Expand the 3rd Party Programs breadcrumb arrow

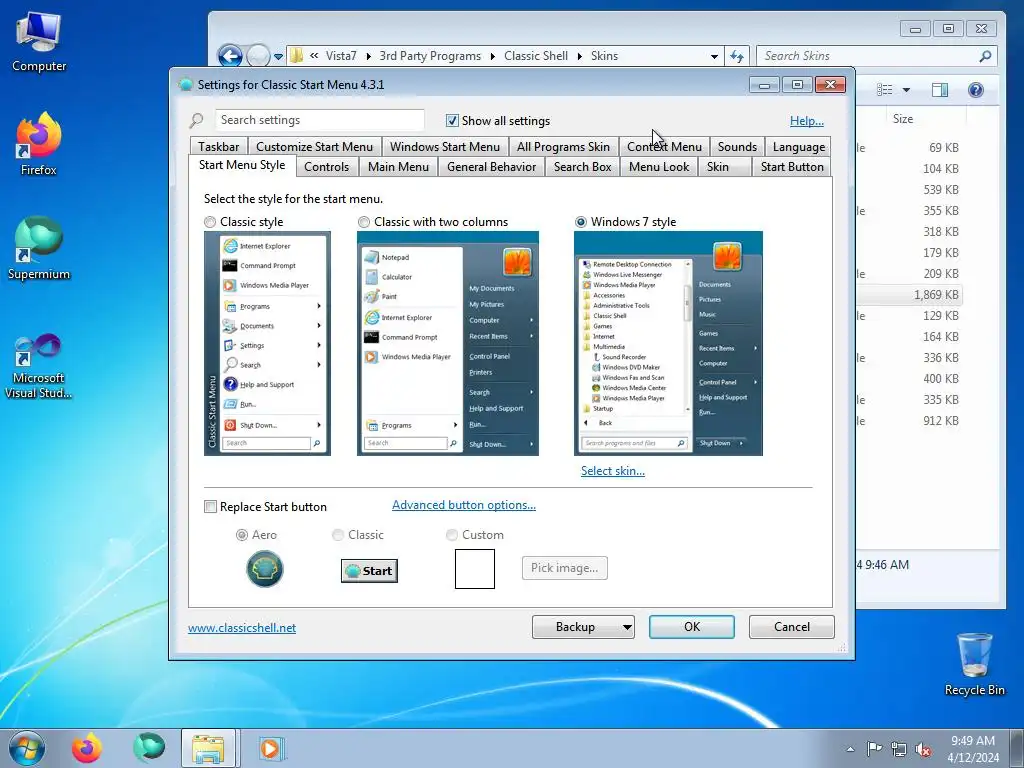pyautogui.click(x=492, y=57)
